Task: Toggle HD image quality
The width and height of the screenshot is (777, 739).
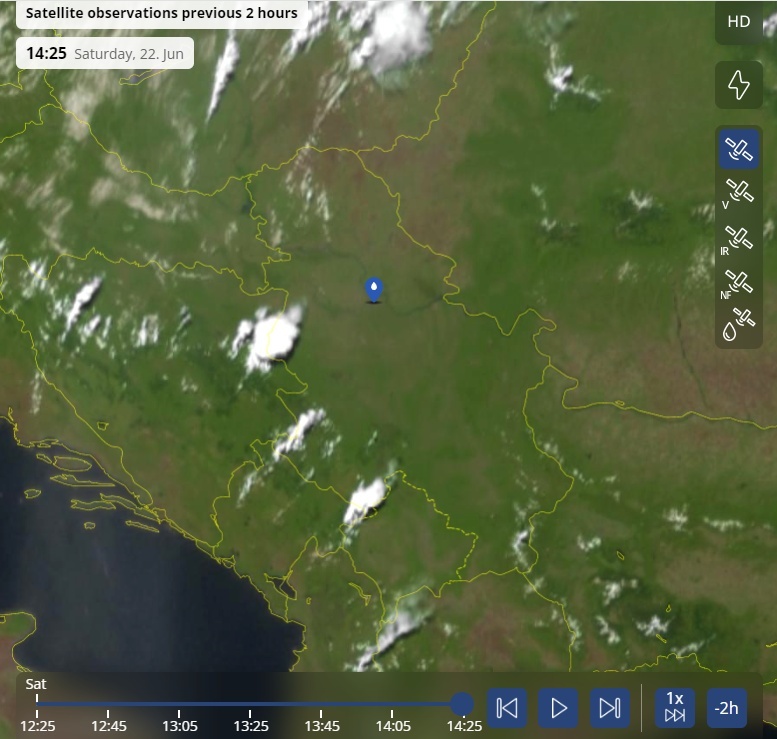Action: pos(738,22)
